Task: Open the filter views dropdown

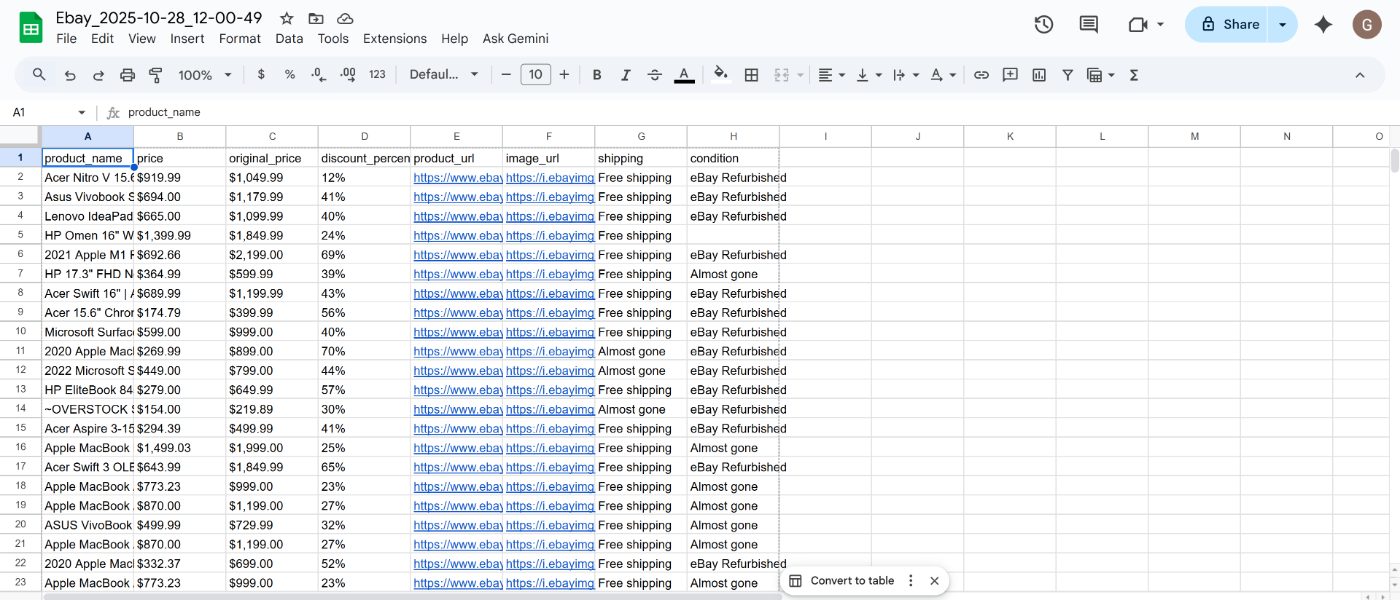Action: point(1100,74)
